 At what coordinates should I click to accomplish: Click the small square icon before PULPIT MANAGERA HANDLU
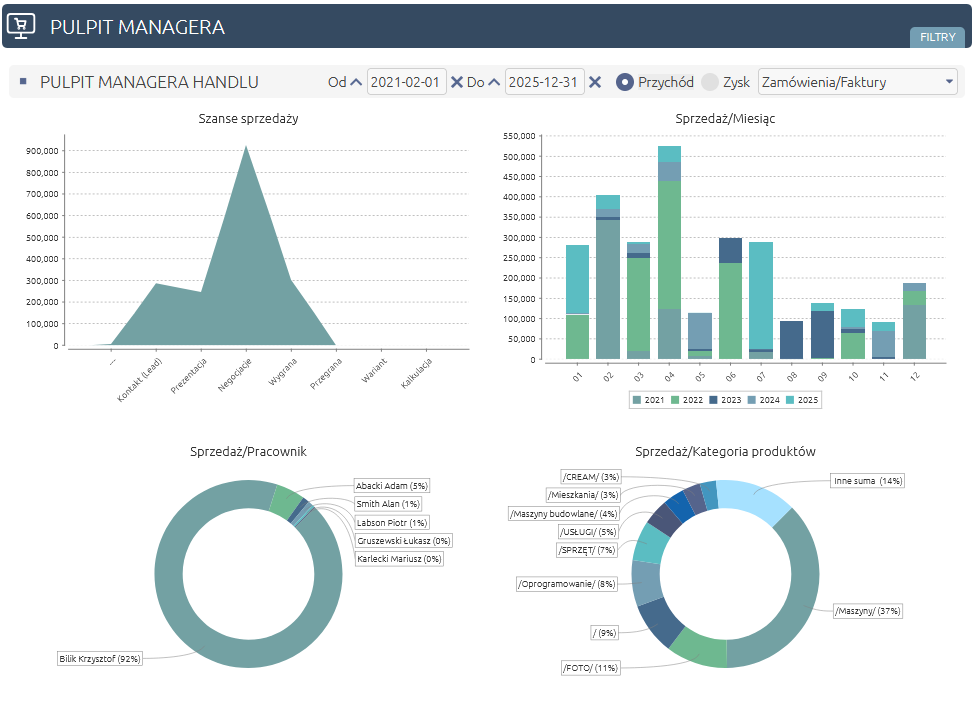24,81
